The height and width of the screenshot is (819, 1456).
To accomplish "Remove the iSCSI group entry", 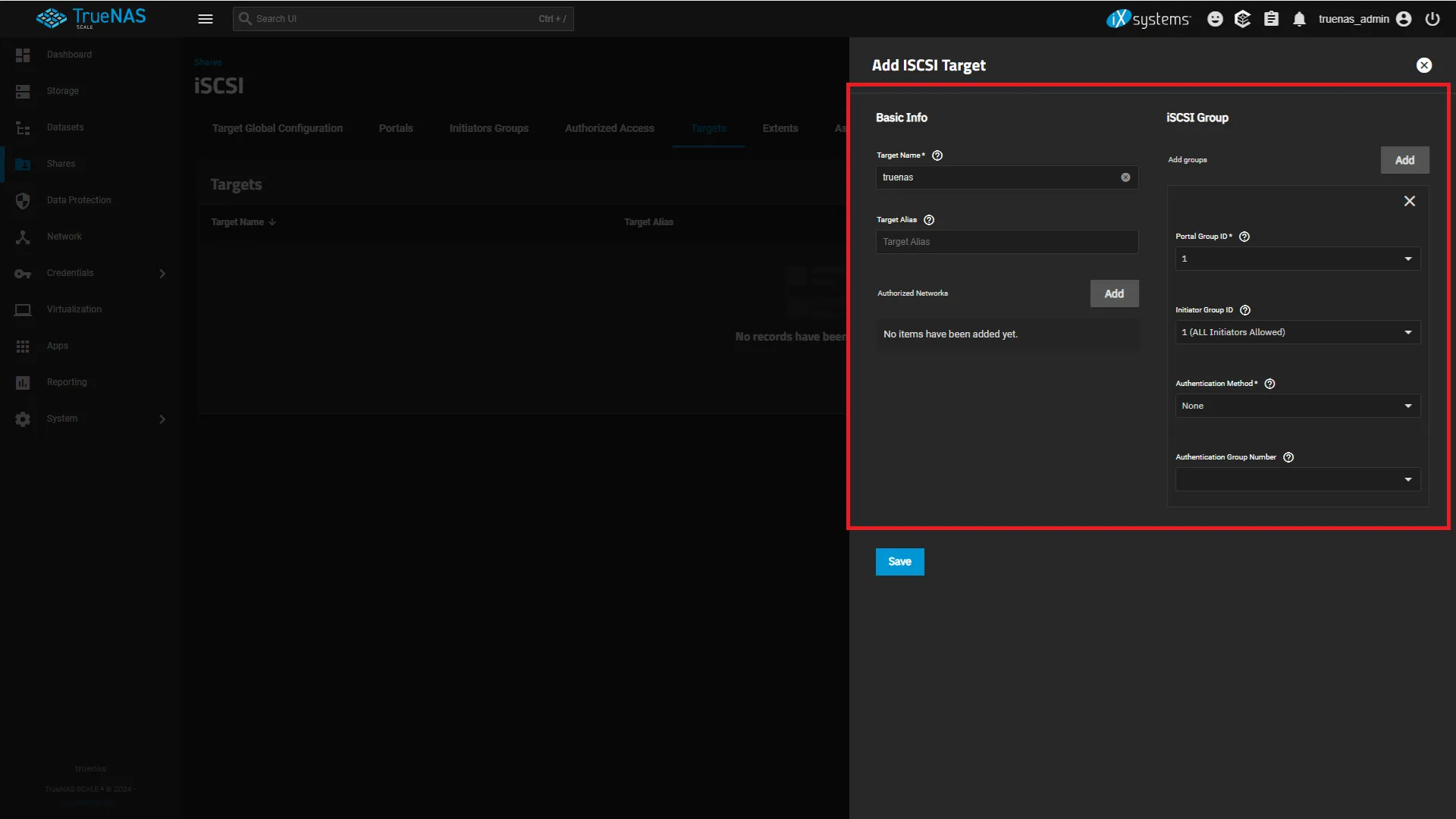I will (1409, 201).
